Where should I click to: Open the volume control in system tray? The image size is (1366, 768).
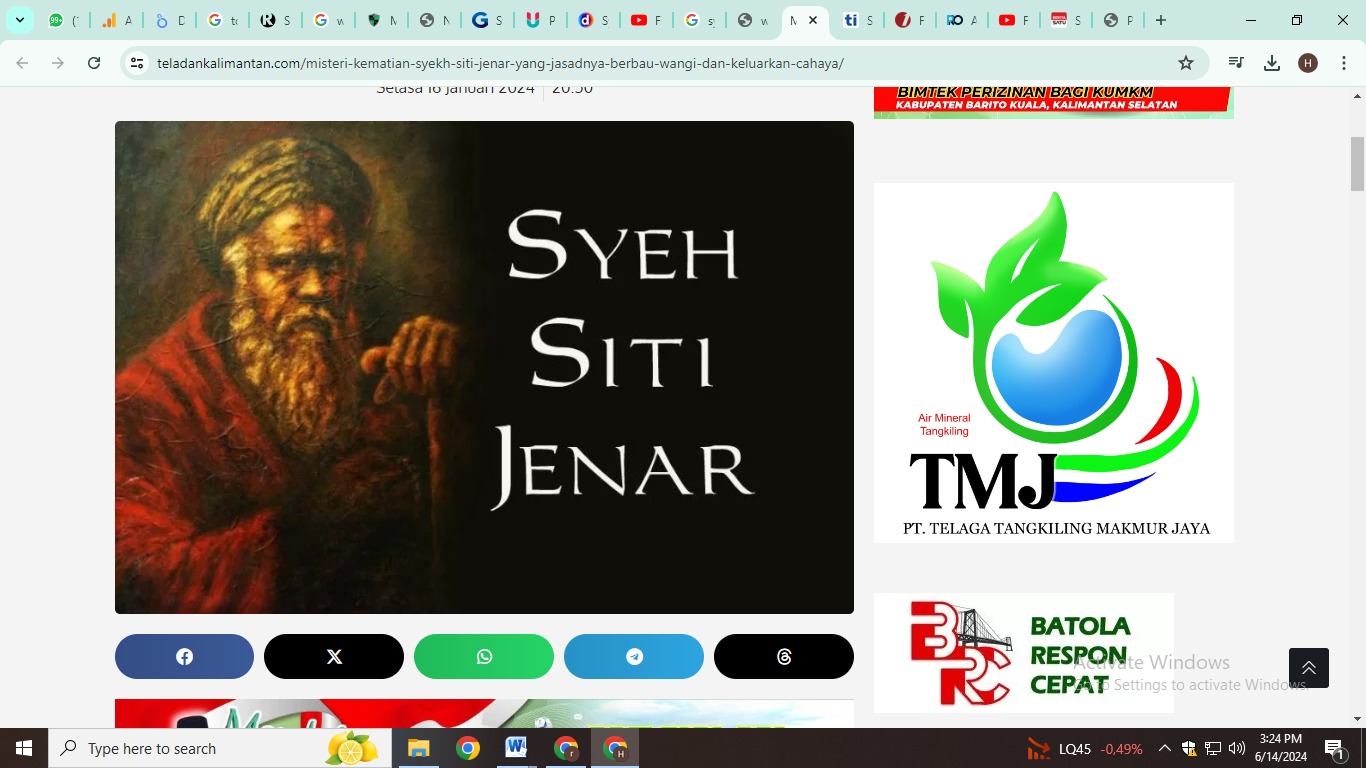[1237, 748]
